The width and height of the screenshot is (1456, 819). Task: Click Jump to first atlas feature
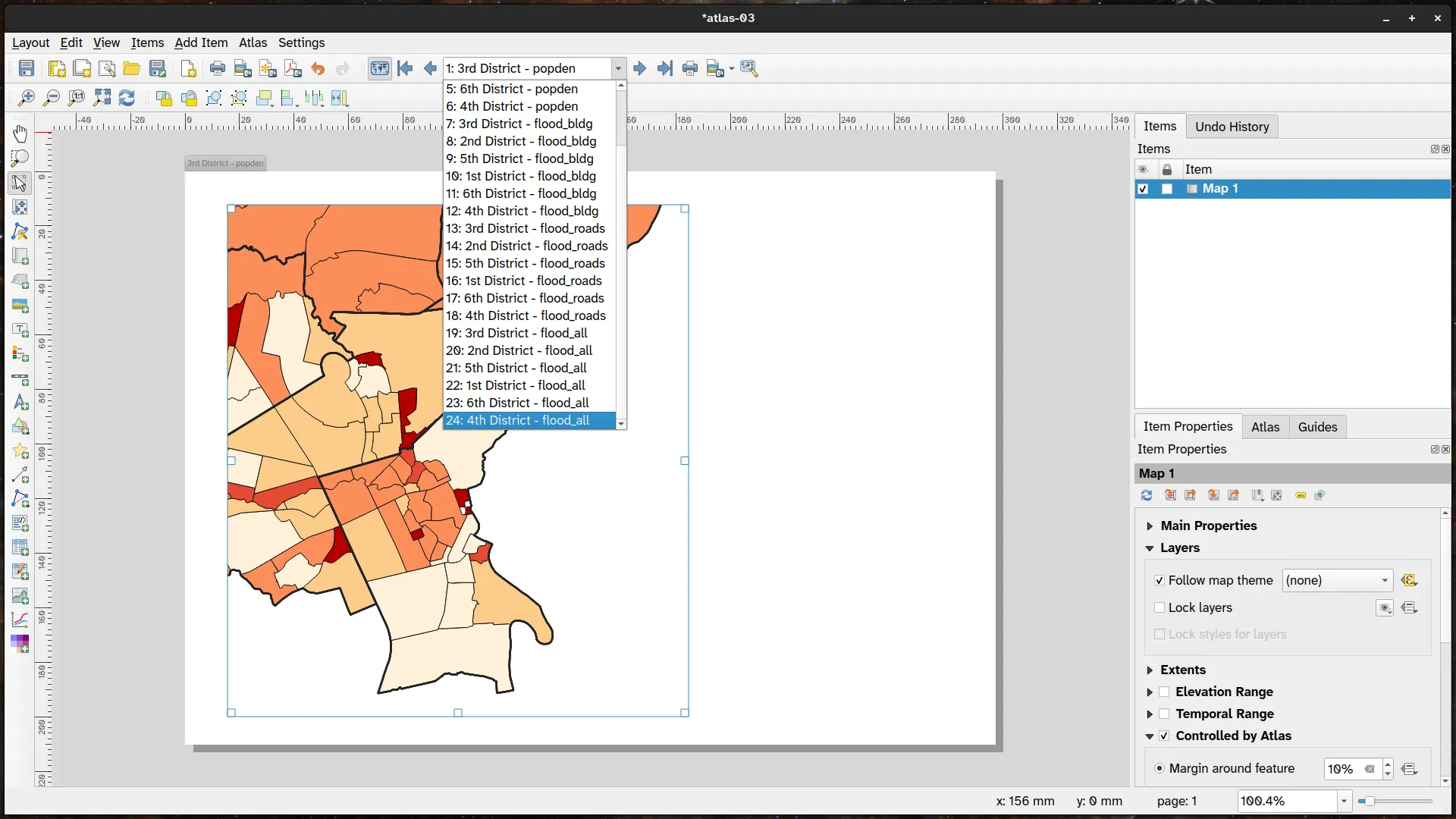(x=405, y=68)
